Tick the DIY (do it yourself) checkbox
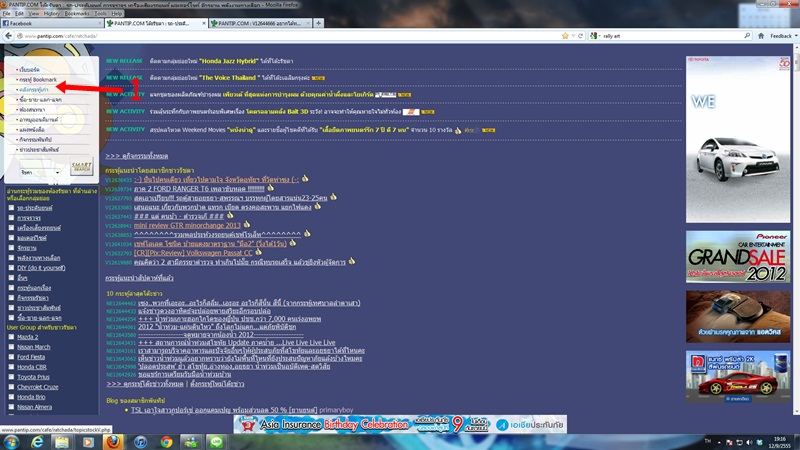Viewport: 800px width, 450px height. click(11, 267)
